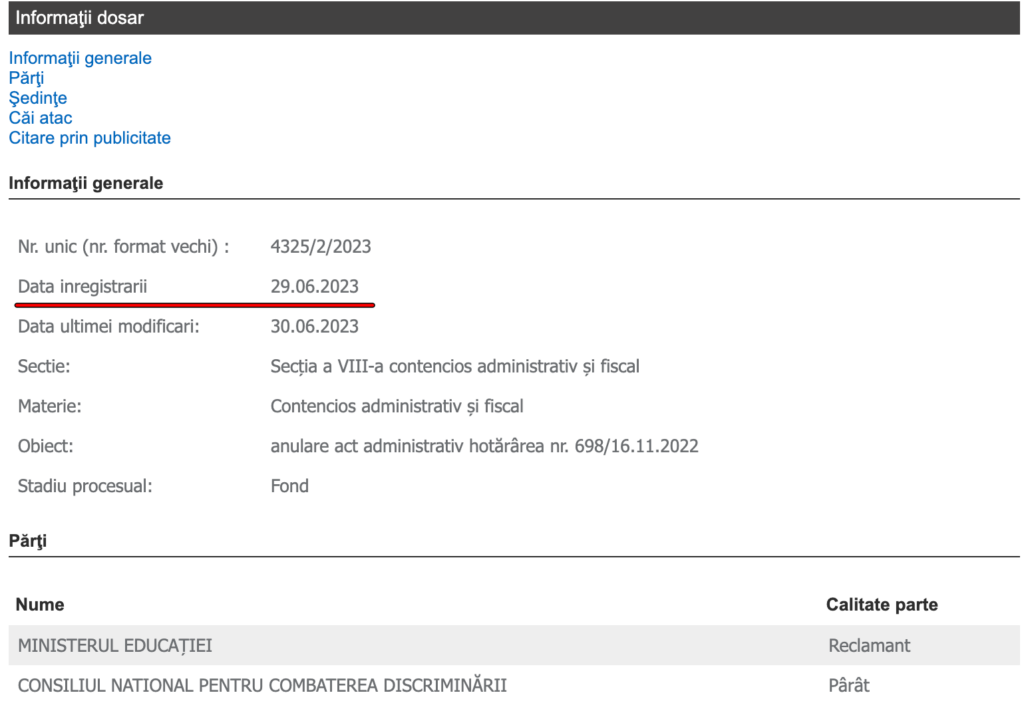Click the Nume column header

(x=40, y=605)
